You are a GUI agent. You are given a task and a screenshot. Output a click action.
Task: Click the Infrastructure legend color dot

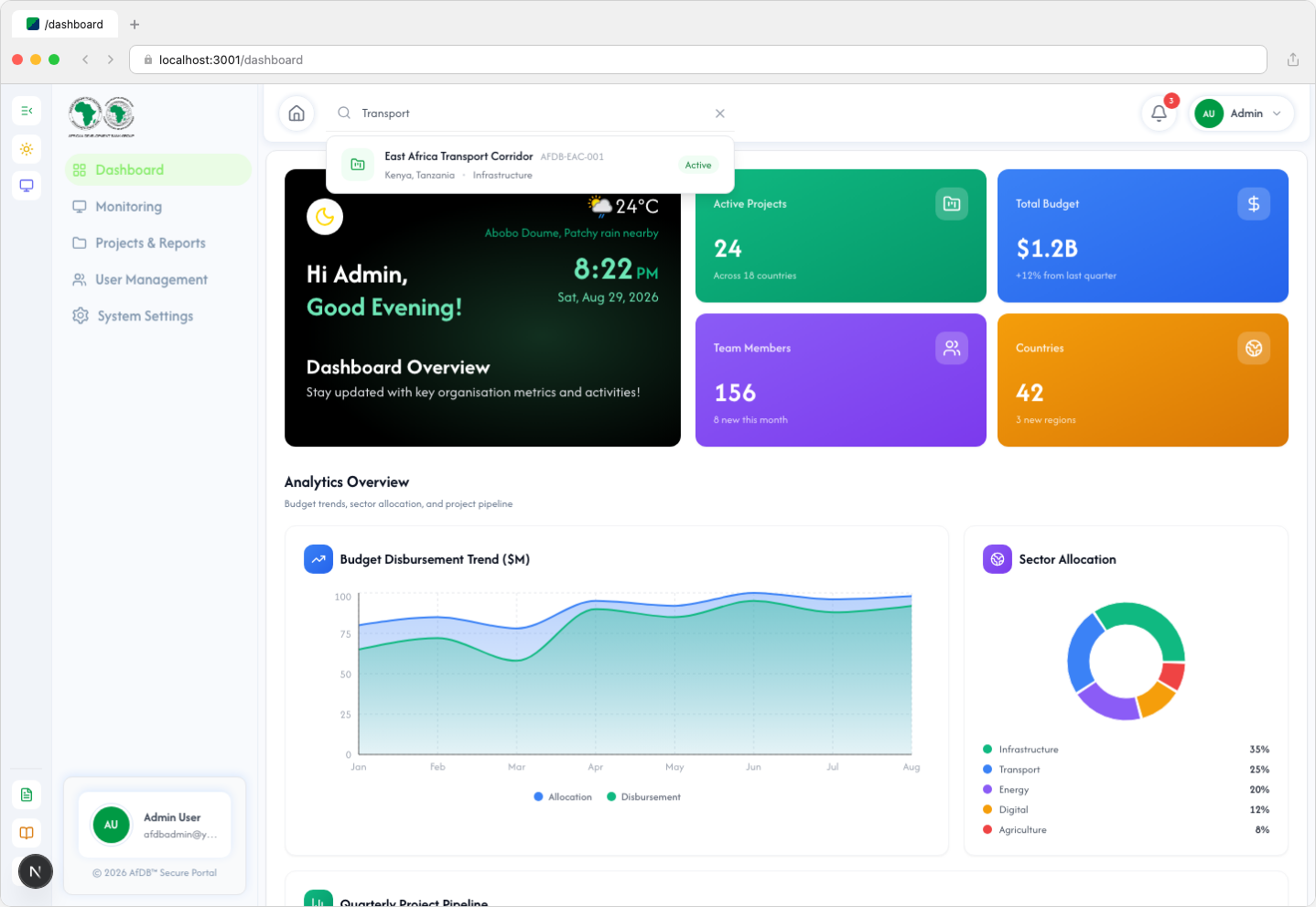click(x=987, y=750)
